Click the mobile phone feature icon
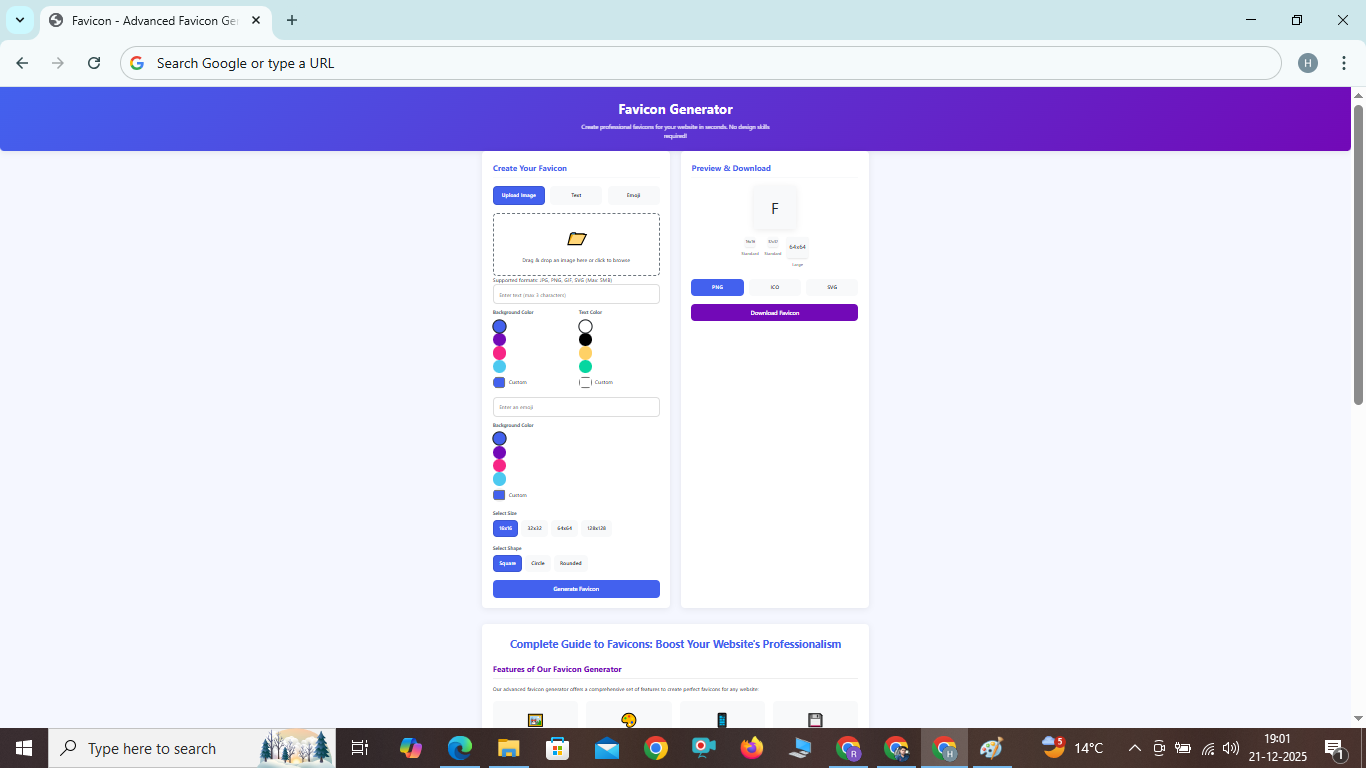The image size is (1366, 768). (722, 720)
